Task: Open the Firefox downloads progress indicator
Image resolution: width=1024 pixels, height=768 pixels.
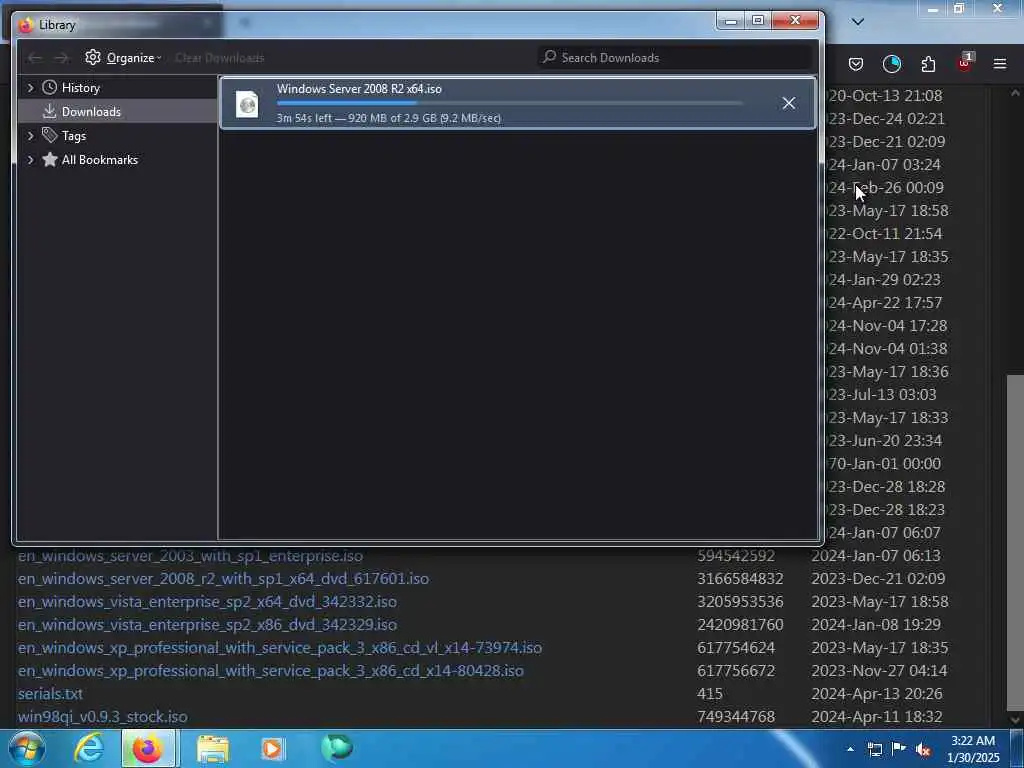Action: (891, 64)
